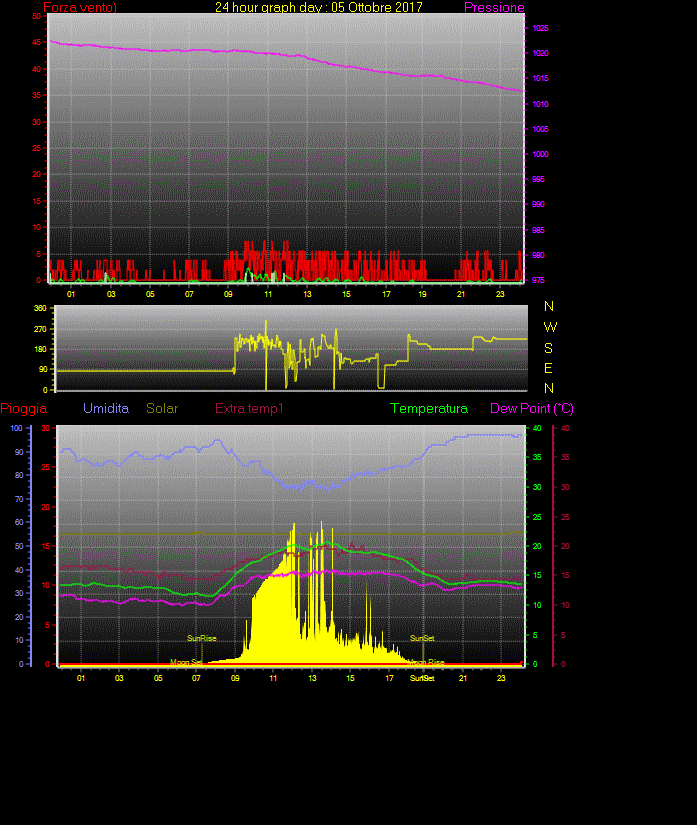Click the 'Pressione' axis label

pos(494,7)
